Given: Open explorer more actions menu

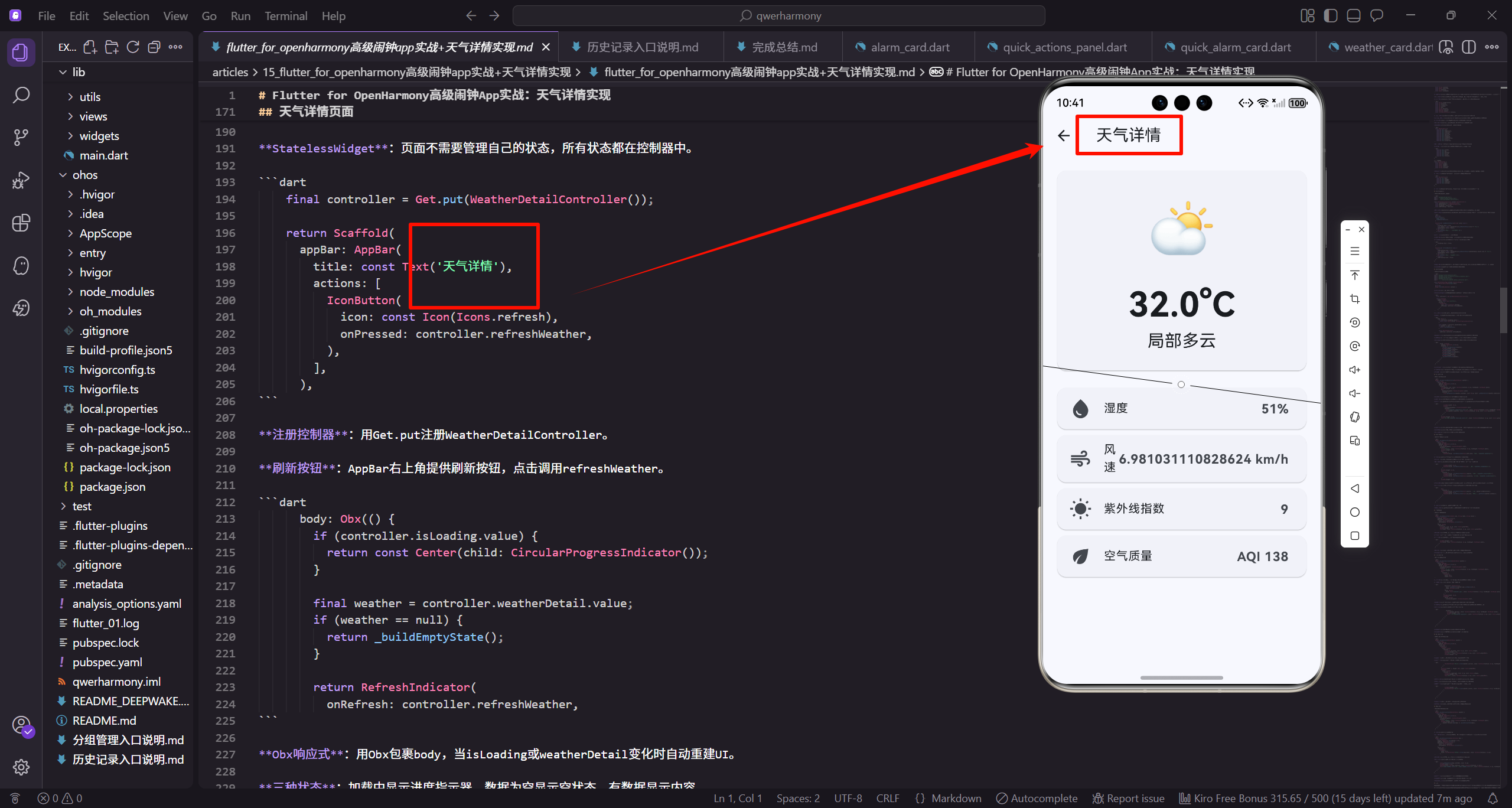Looking at the screenshot, I should coord(175,47).
